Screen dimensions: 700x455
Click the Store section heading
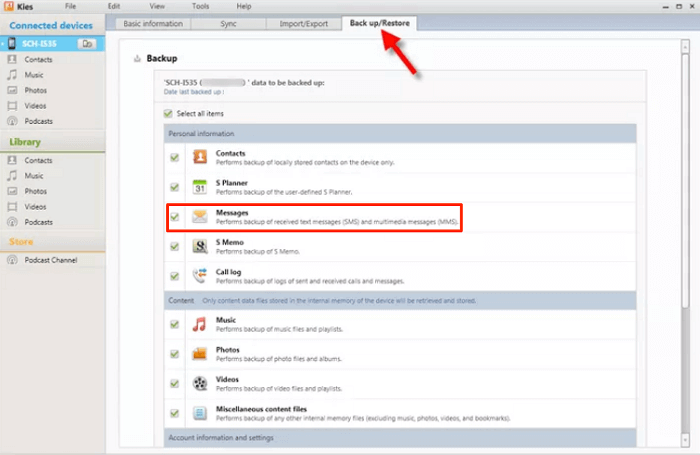(21, 242)
